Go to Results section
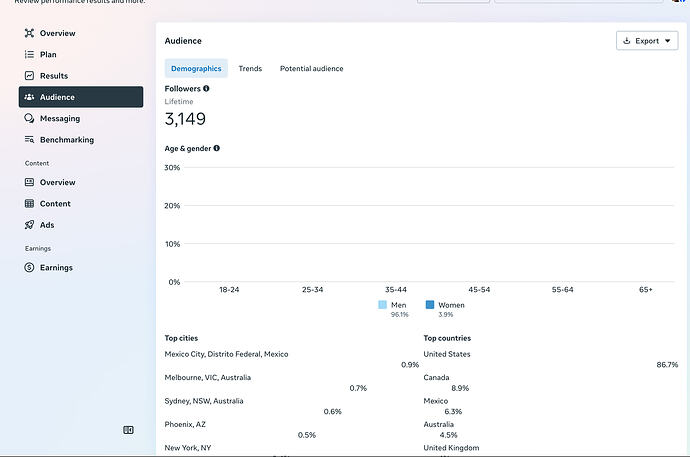690x457 pixels. pos(81,76)
